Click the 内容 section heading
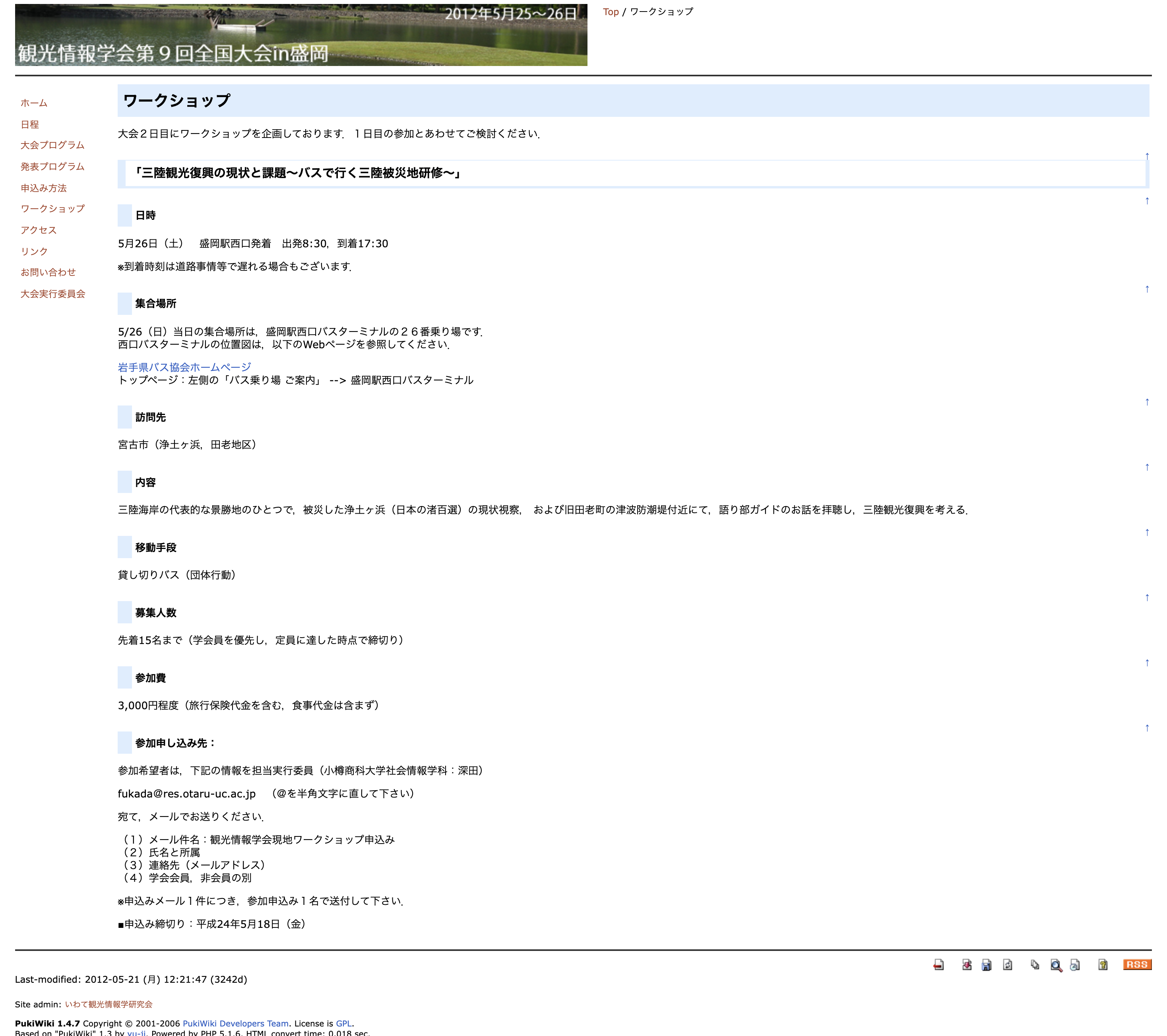The height and width of the screenshot is (1036, 1167). click(x=145, y=482)
